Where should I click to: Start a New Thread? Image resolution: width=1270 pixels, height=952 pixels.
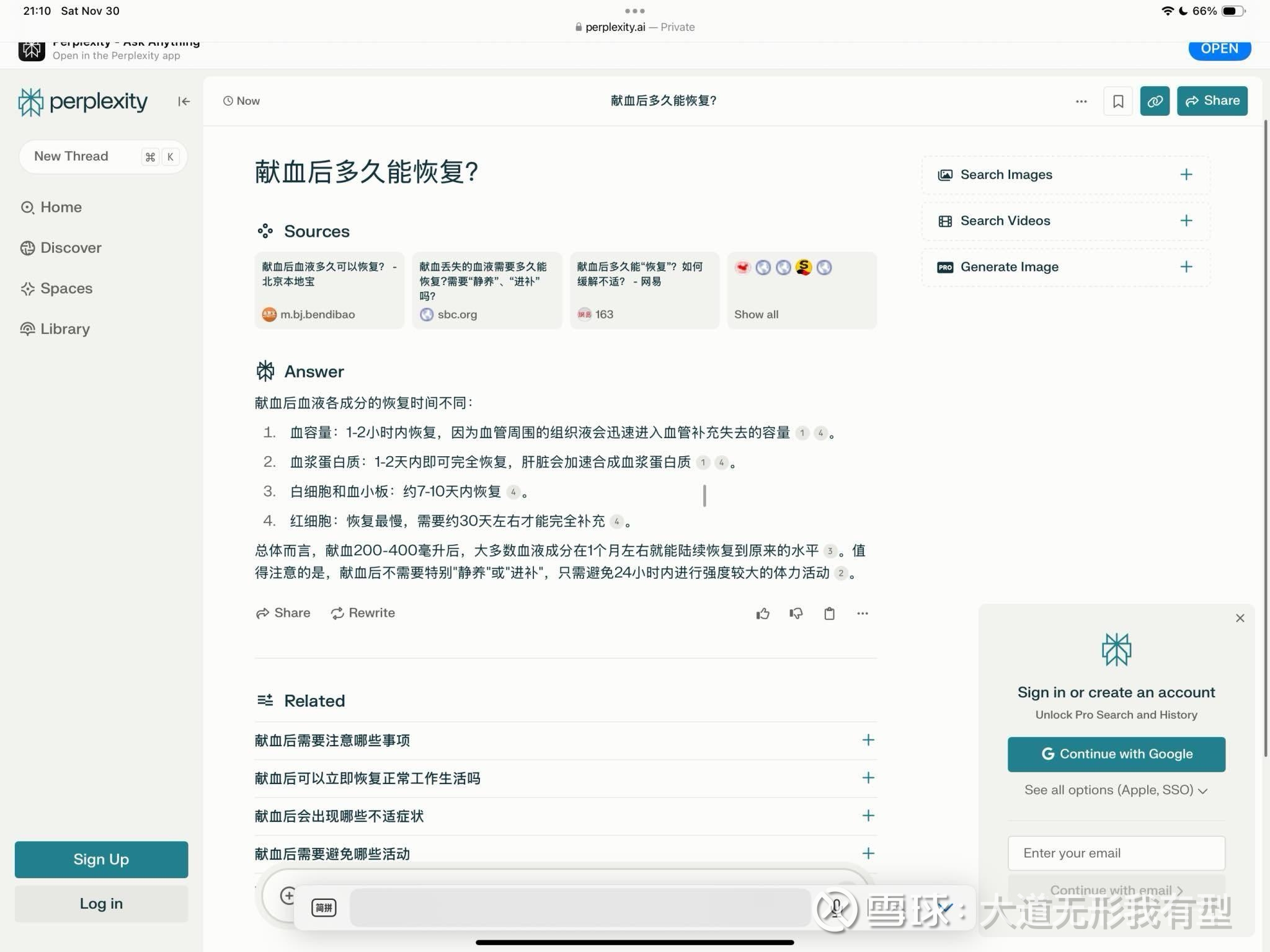[103, 156]
